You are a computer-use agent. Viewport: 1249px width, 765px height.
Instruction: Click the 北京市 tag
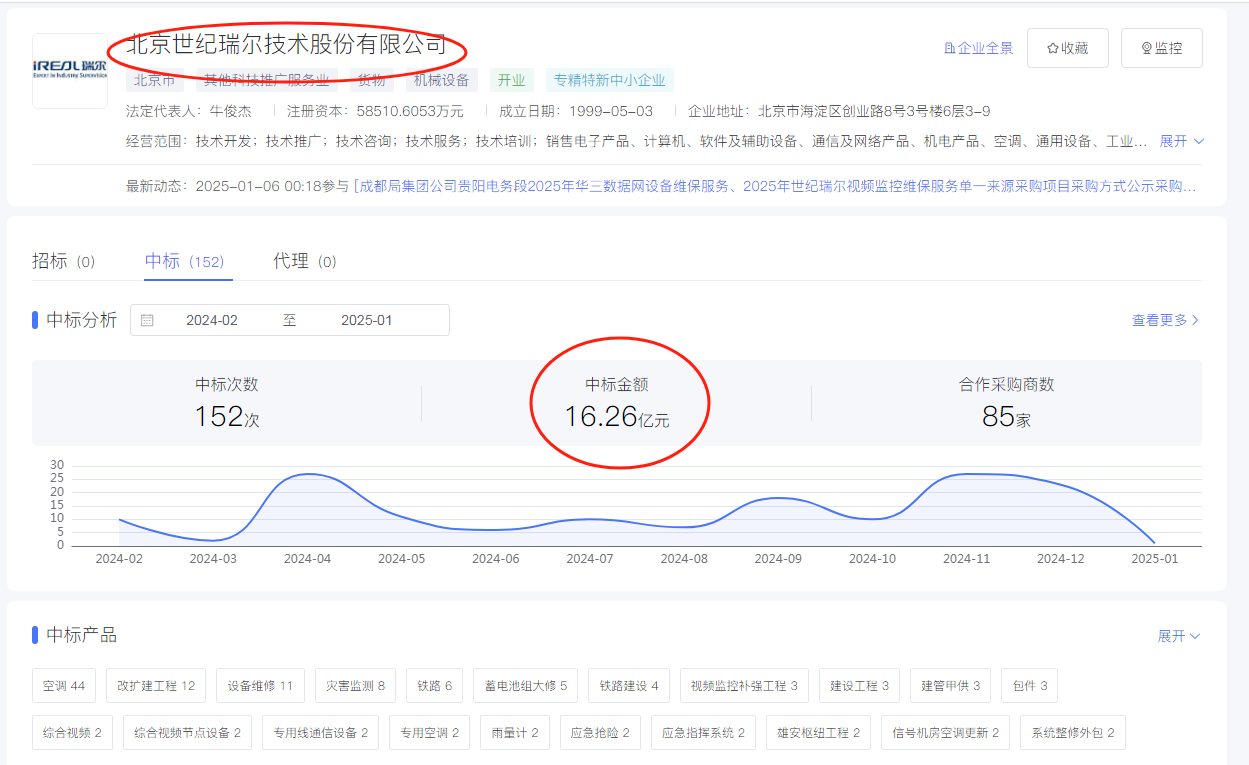tap(155, 80)
